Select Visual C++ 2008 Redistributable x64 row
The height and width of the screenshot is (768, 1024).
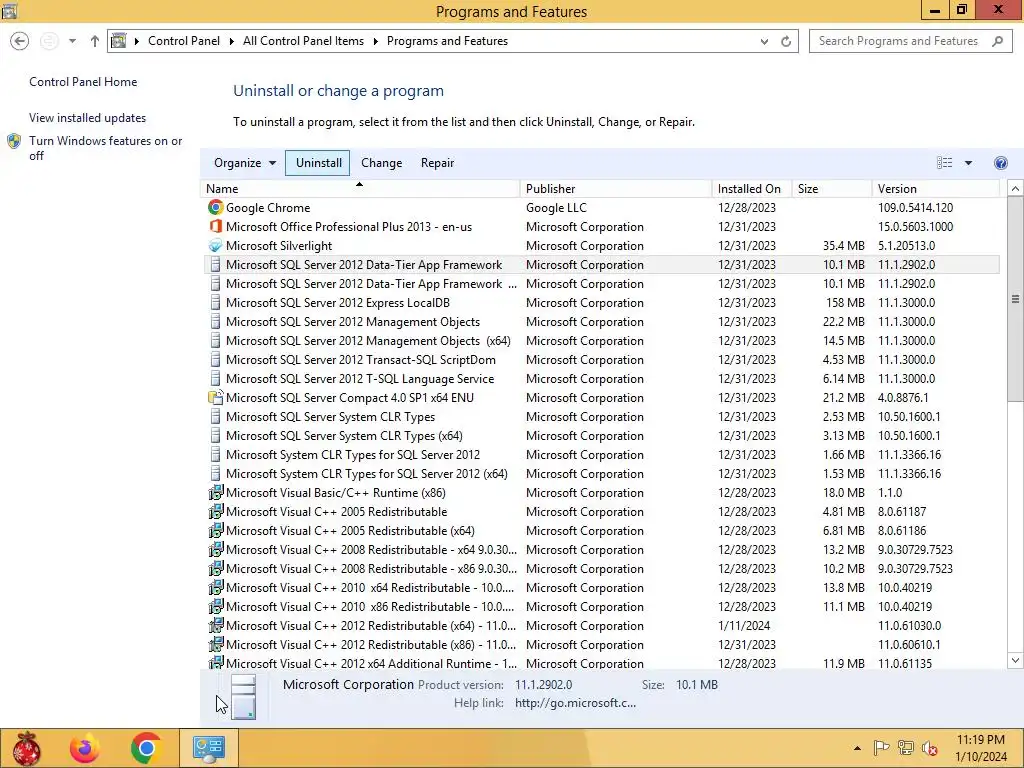pyautogui.click(x=601, y=550)
